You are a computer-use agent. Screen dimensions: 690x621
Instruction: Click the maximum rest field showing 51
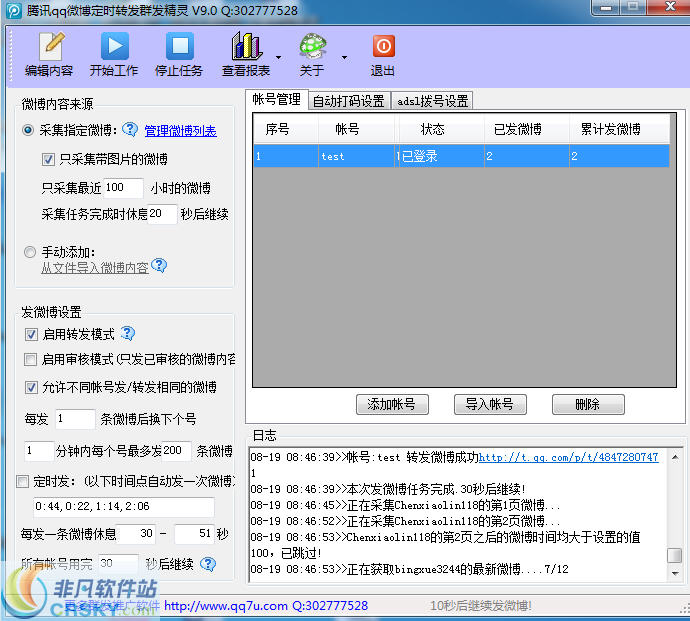[x=194, y=533]
